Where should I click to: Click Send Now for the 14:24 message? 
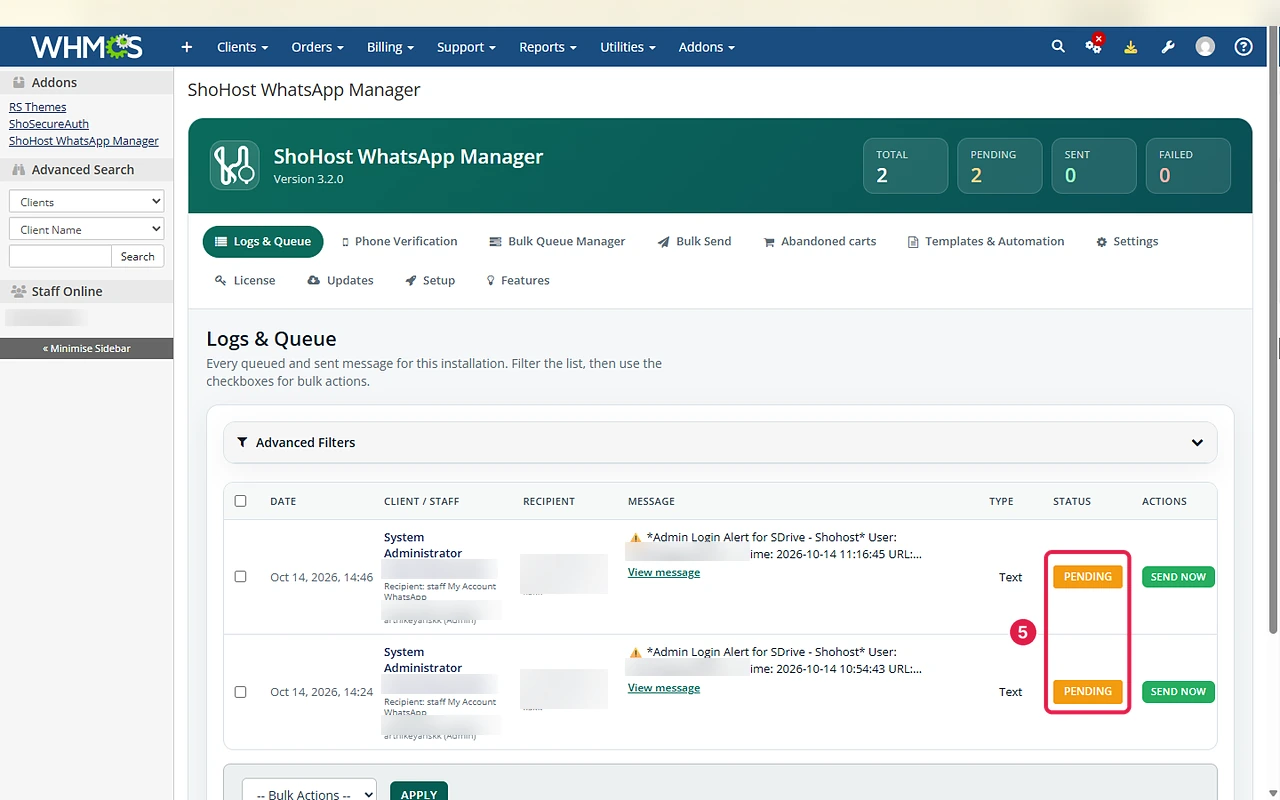click(x=1178, y=692)
